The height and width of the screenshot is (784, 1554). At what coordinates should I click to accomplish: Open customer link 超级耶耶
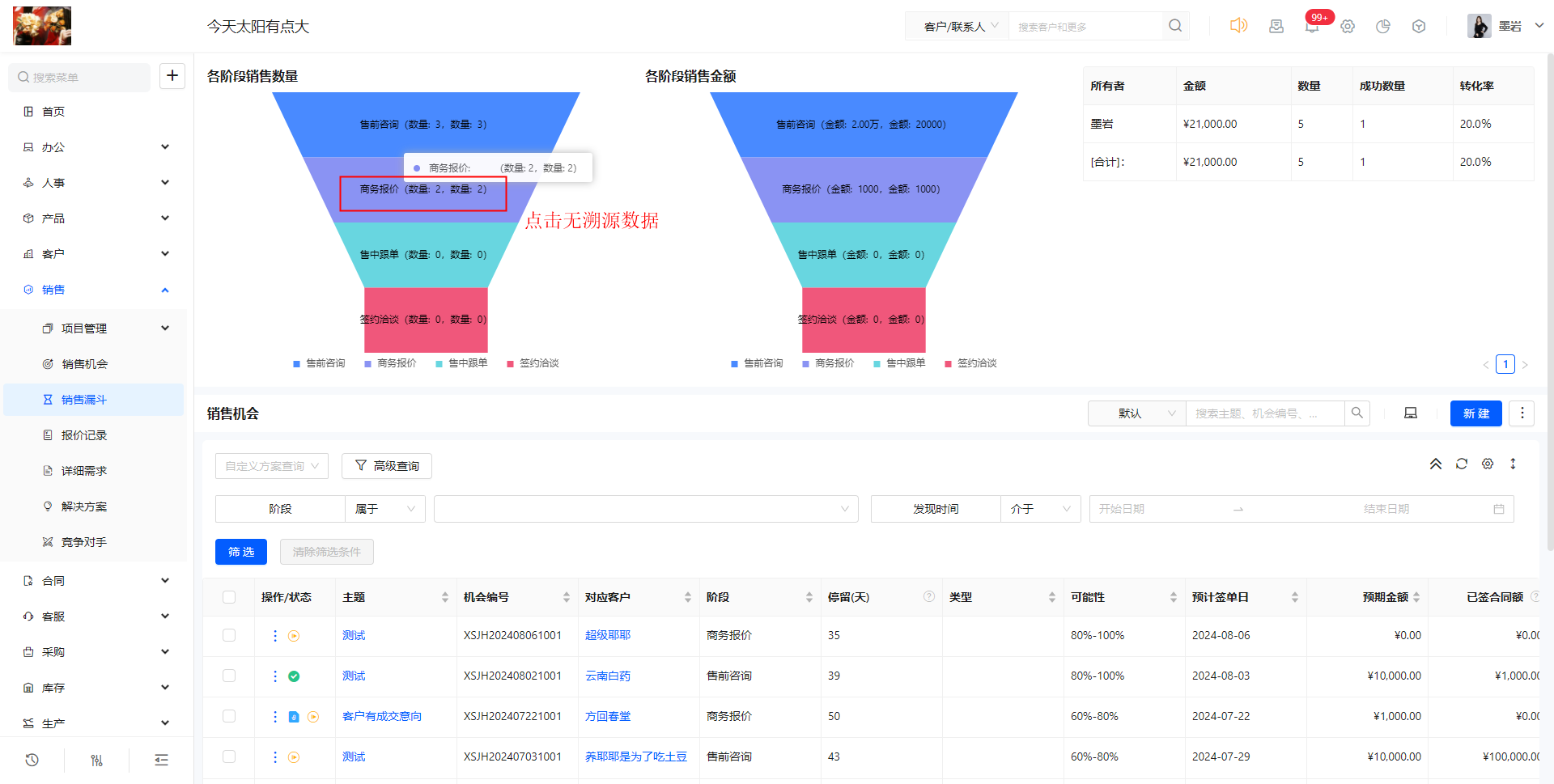coord(608,635)
